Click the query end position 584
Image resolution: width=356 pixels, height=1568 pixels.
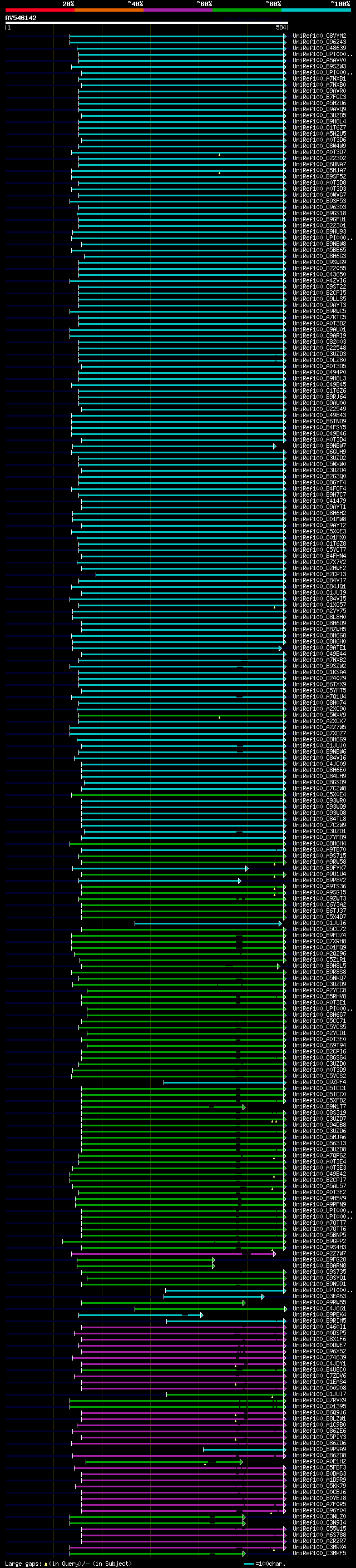coord(281,27)
